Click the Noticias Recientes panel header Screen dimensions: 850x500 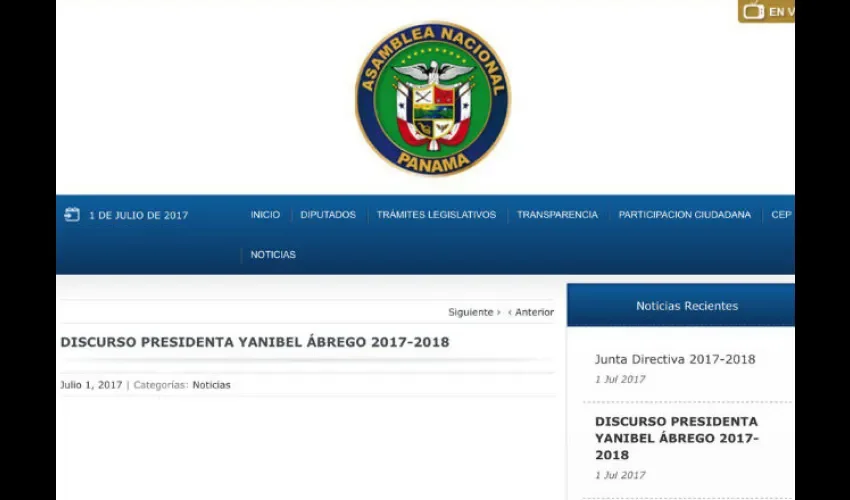click(x=681, y=305)
